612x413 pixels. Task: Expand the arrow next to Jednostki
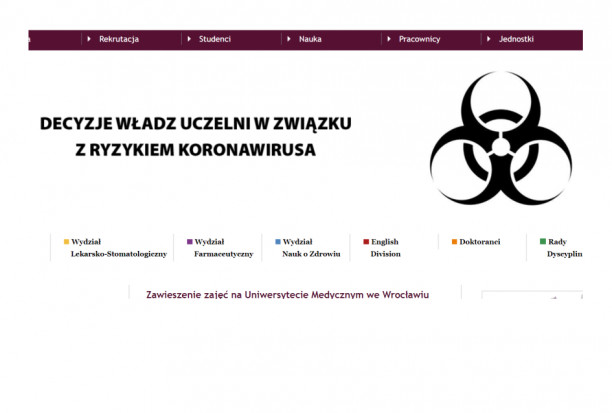pos(489,39)
